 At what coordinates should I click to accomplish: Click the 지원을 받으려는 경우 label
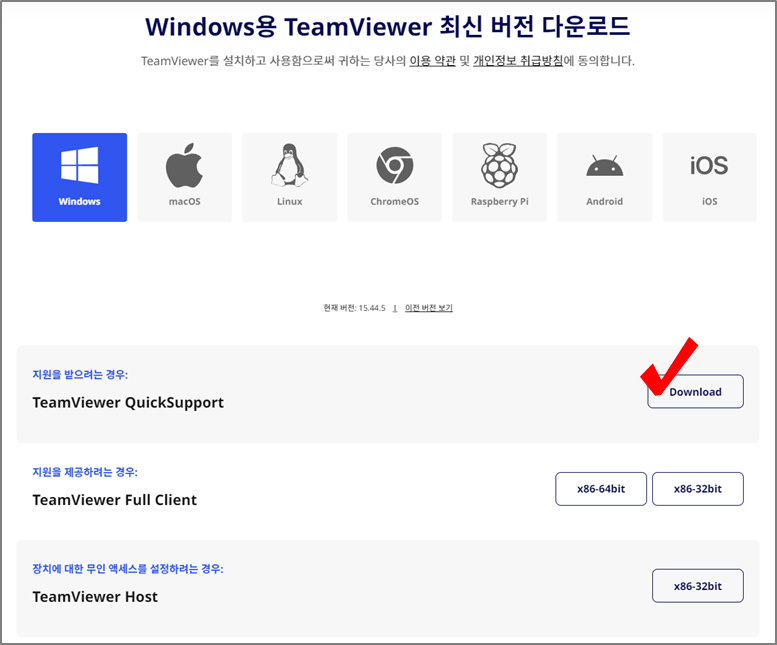click(x=80, y=375)
